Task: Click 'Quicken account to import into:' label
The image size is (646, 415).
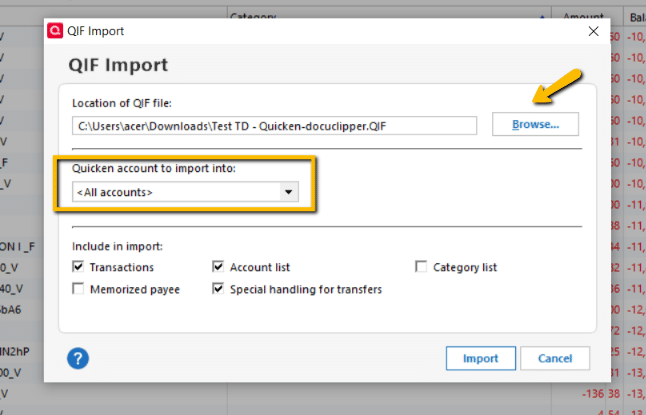Action: point(154,168)
